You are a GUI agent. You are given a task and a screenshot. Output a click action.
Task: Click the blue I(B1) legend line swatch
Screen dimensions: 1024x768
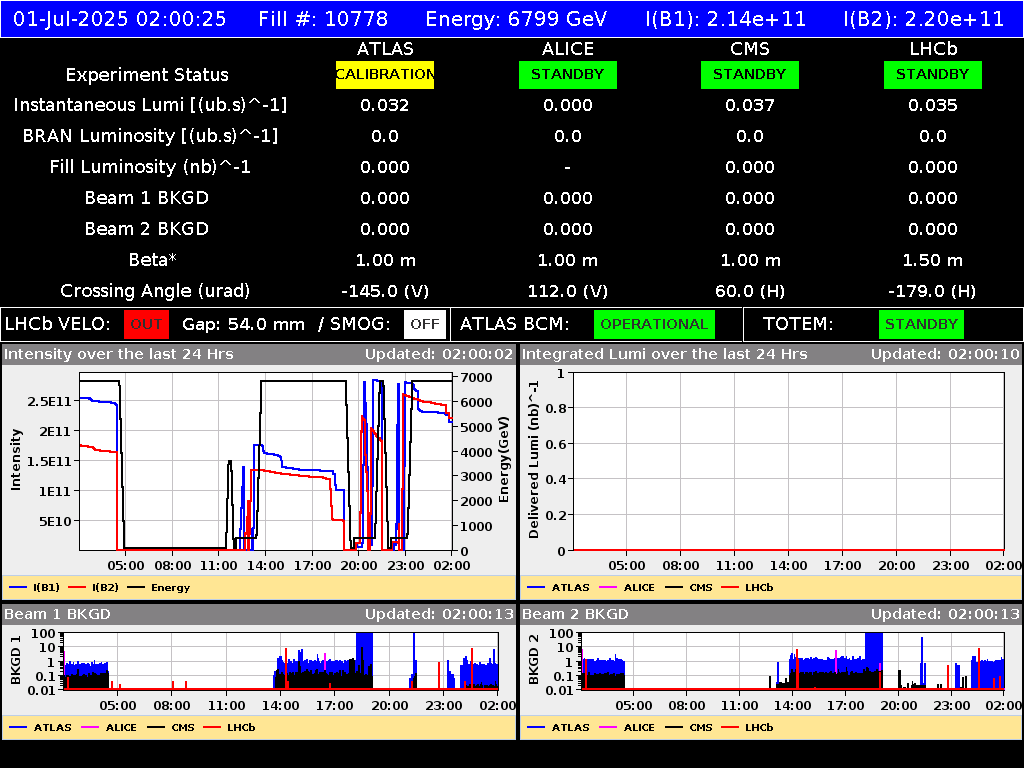pyautogui.click(x=18, y=588)
